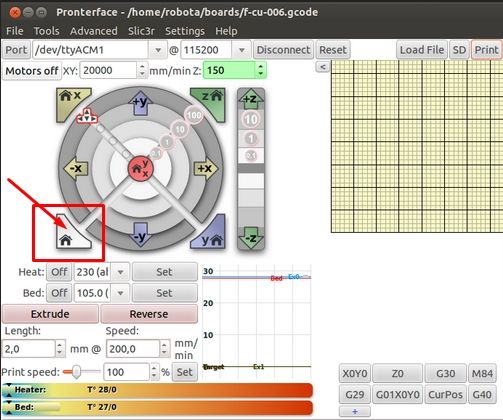Adjust extrude Speed with spinner arrows
Image resolution: width=503 pixels, height=420 pixels.
pyautogui.click(x=164, y=349)
